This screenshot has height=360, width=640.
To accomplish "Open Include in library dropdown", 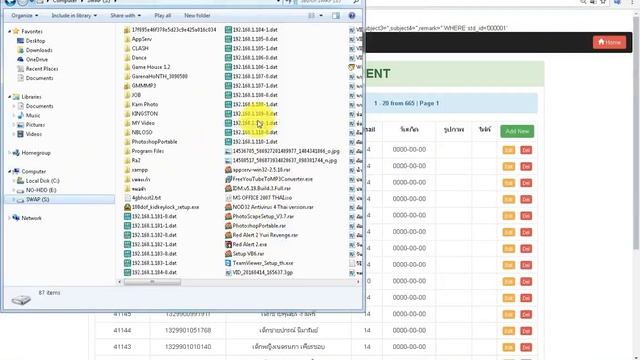I will pyautogui.click(x=74, y=16).
